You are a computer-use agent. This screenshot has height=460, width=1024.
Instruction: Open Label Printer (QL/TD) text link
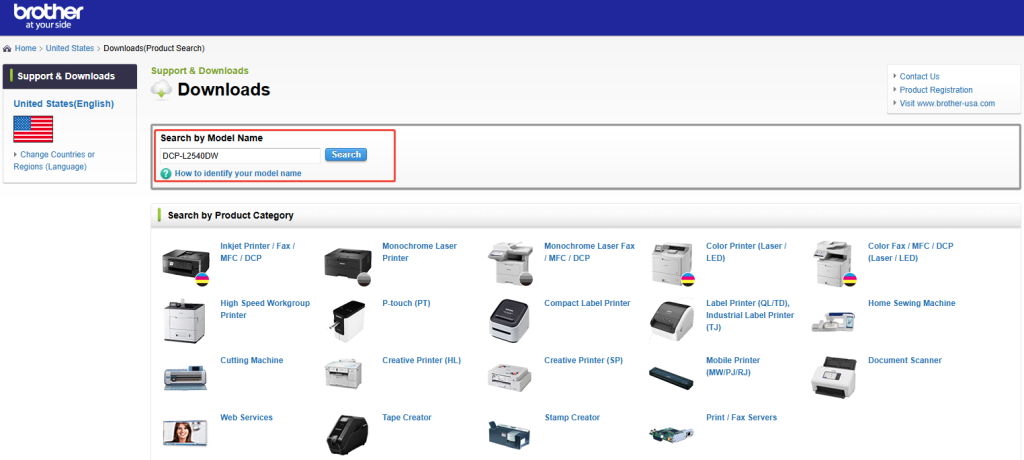750,315
